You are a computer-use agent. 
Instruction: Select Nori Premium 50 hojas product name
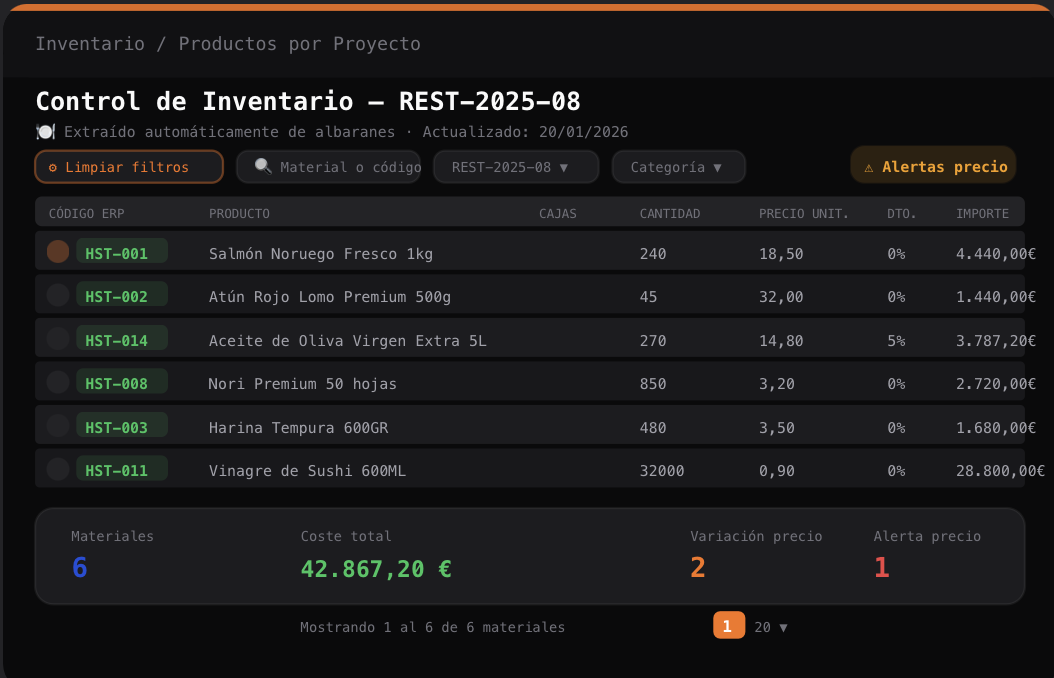tap(302, 384)
